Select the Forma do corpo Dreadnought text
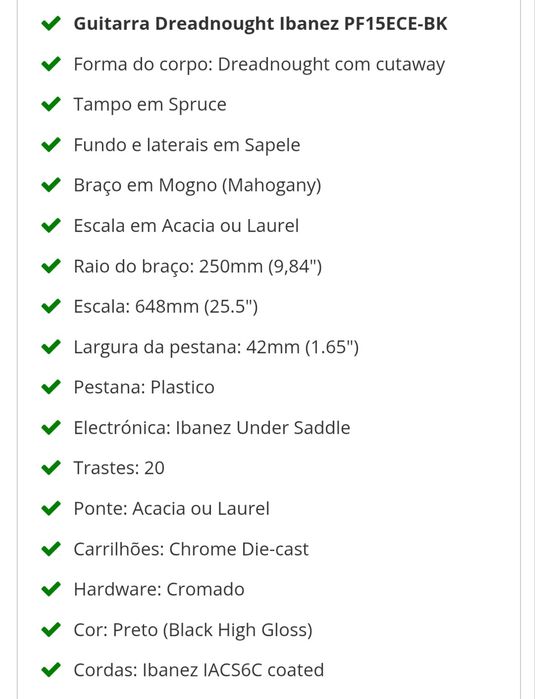535x699 pixels. point(259,65)
